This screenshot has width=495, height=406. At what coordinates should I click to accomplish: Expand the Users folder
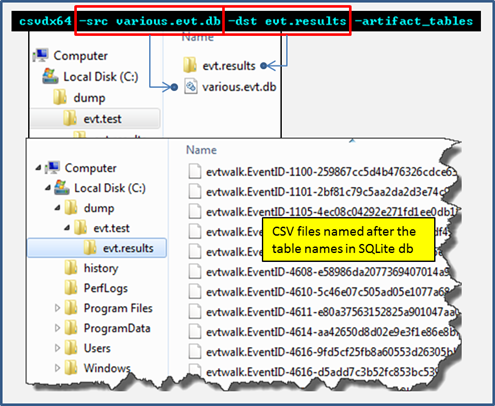[57, 348]
